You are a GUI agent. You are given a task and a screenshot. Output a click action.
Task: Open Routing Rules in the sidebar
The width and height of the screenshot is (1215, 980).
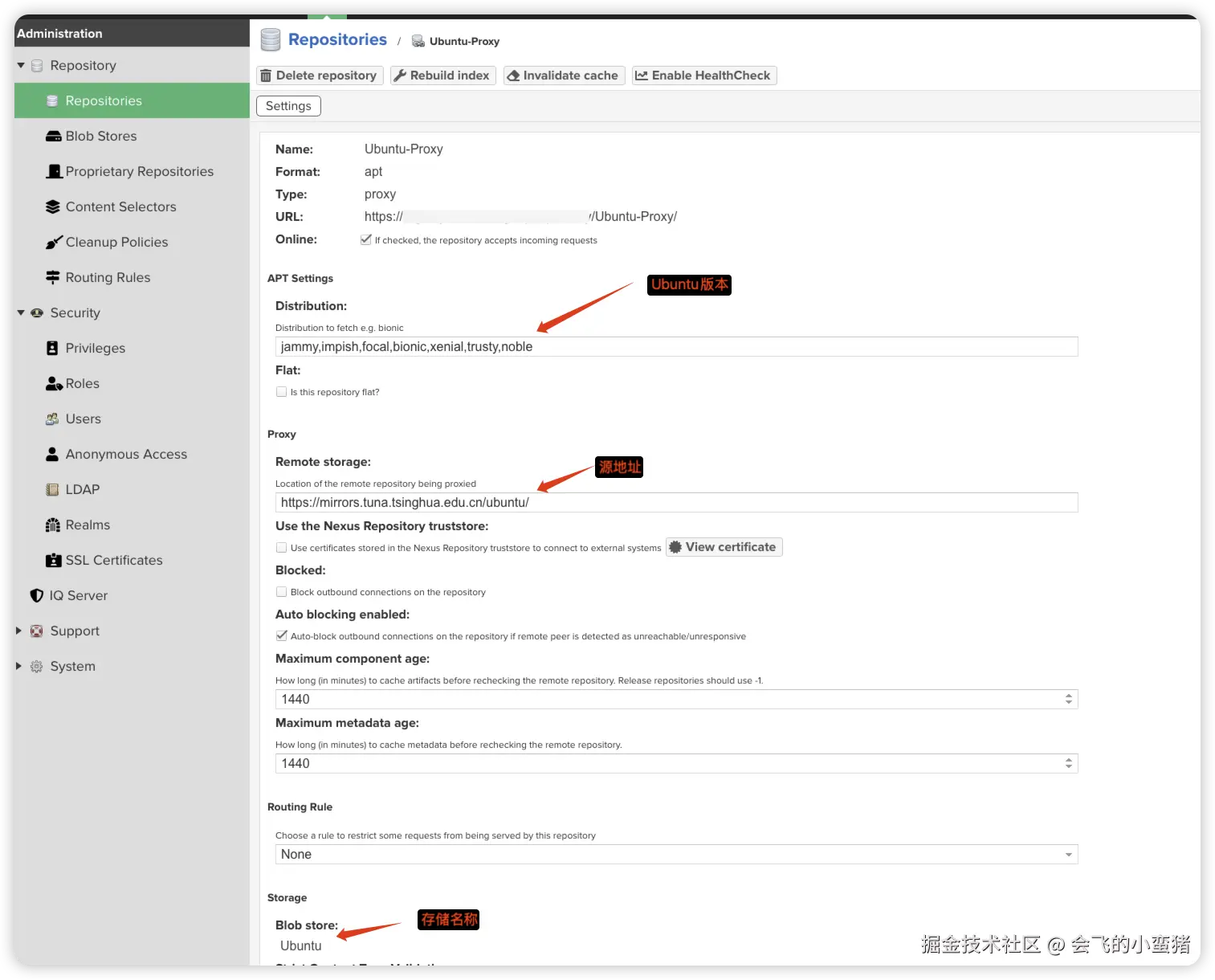coord(132,277)
